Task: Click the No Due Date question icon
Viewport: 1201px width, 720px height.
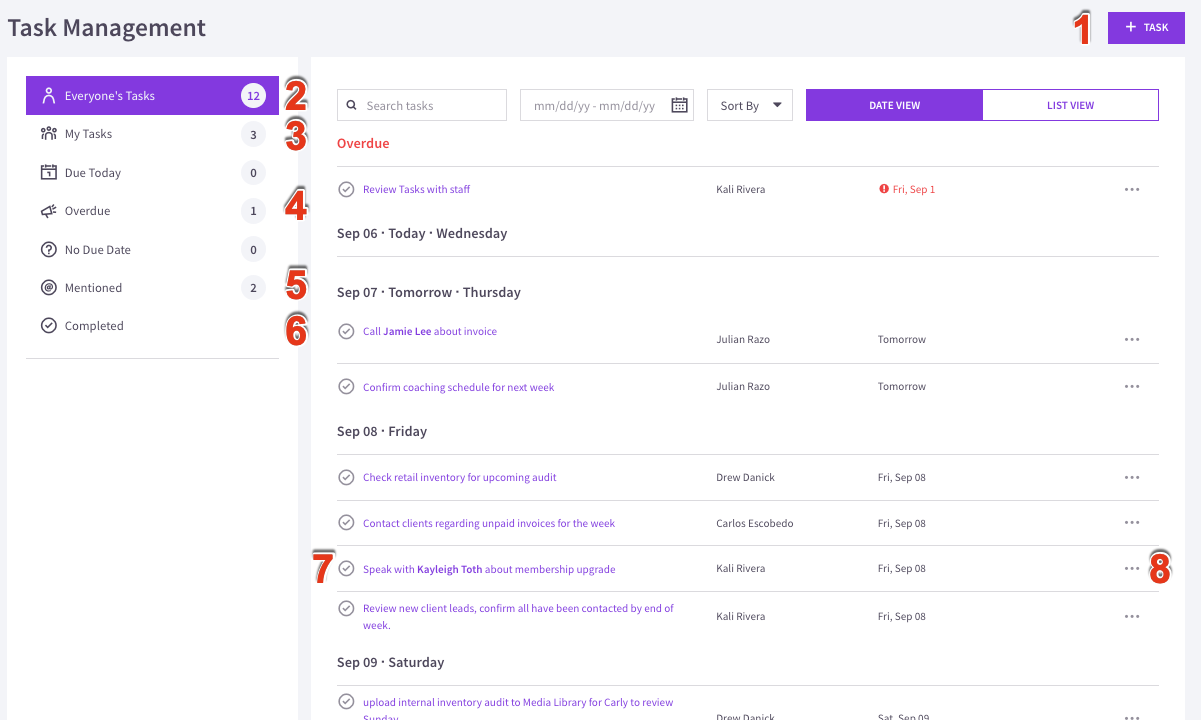Action: (48, 249)
